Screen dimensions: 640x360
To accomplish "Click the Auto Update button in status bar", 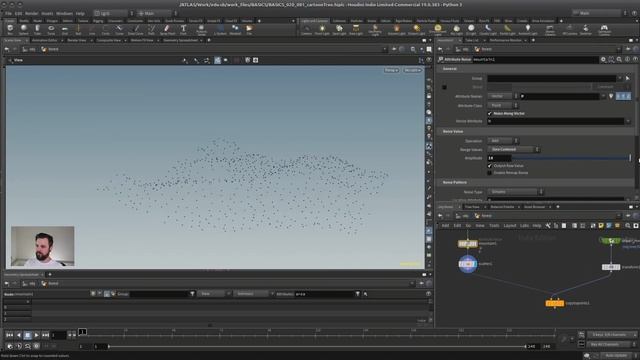I will tap(617, 356).
